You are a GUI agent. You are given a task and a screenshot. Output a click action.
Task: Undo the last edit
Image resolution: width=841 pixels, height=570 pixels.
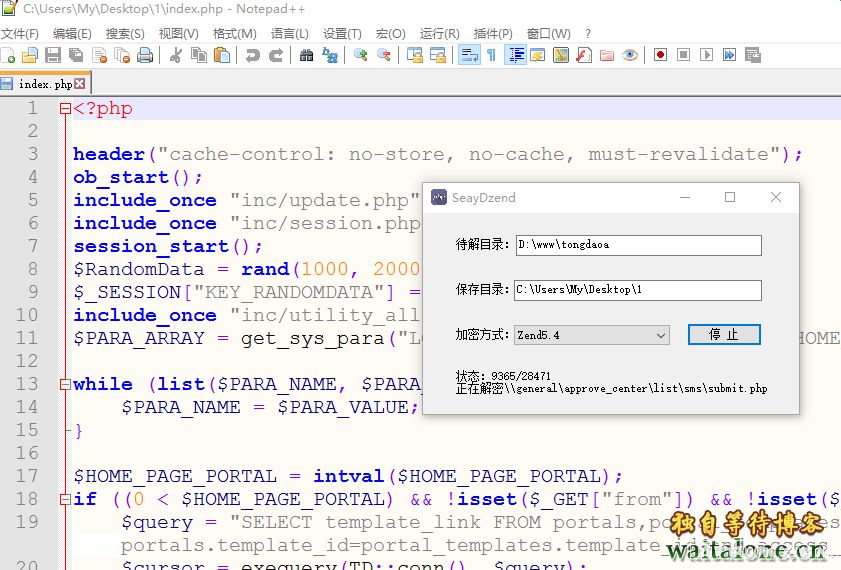[252, 55]
